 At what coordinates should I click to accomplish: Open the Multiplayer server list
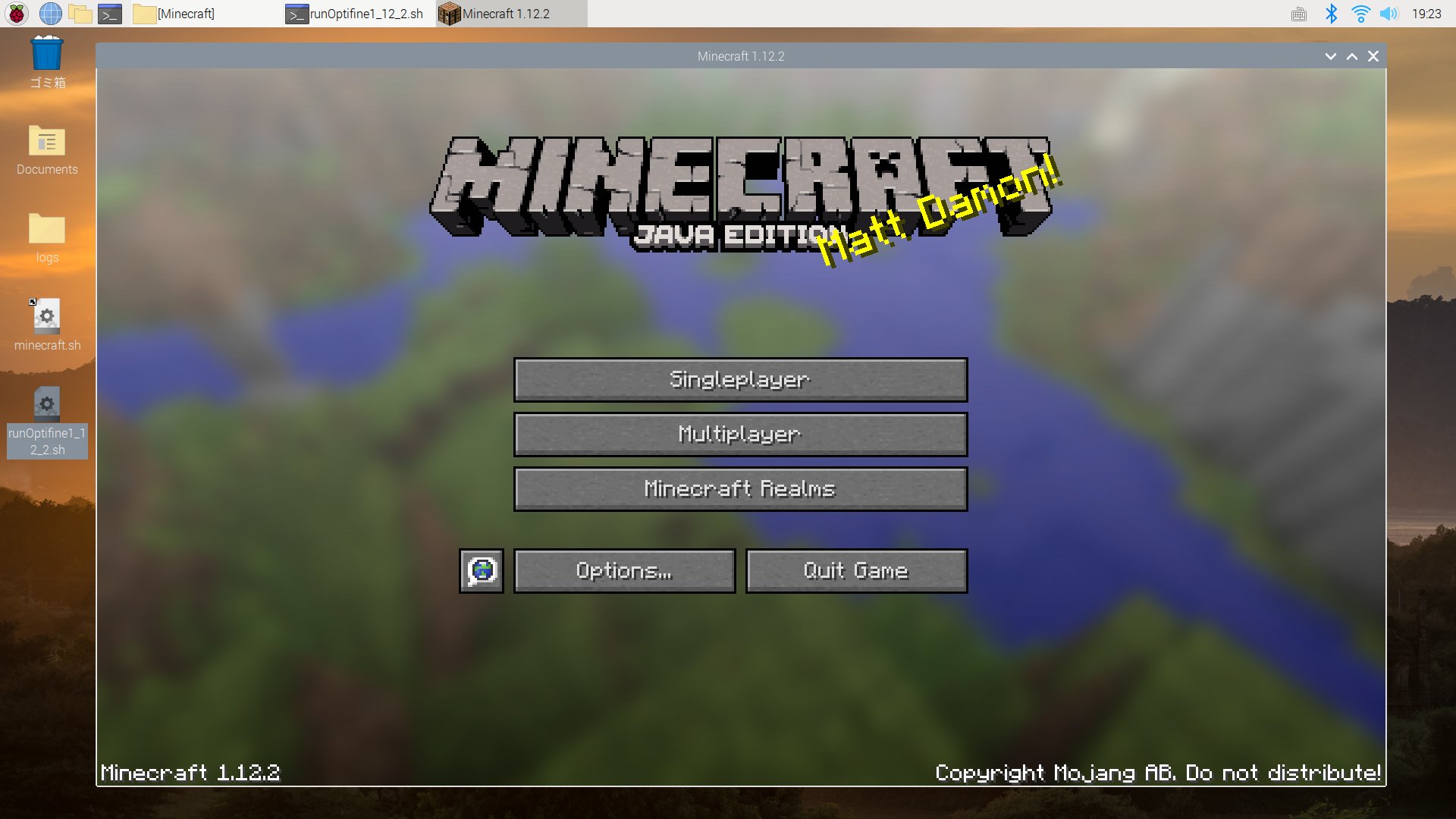coord(740,435)
